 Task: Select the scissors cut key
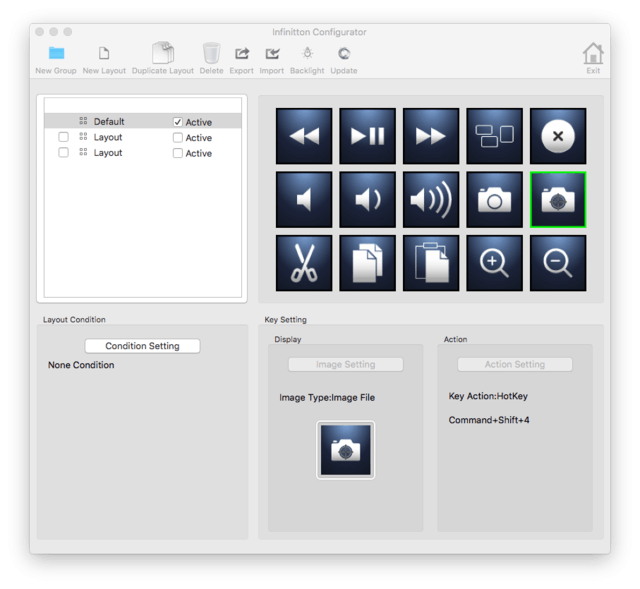pos(304,263)
